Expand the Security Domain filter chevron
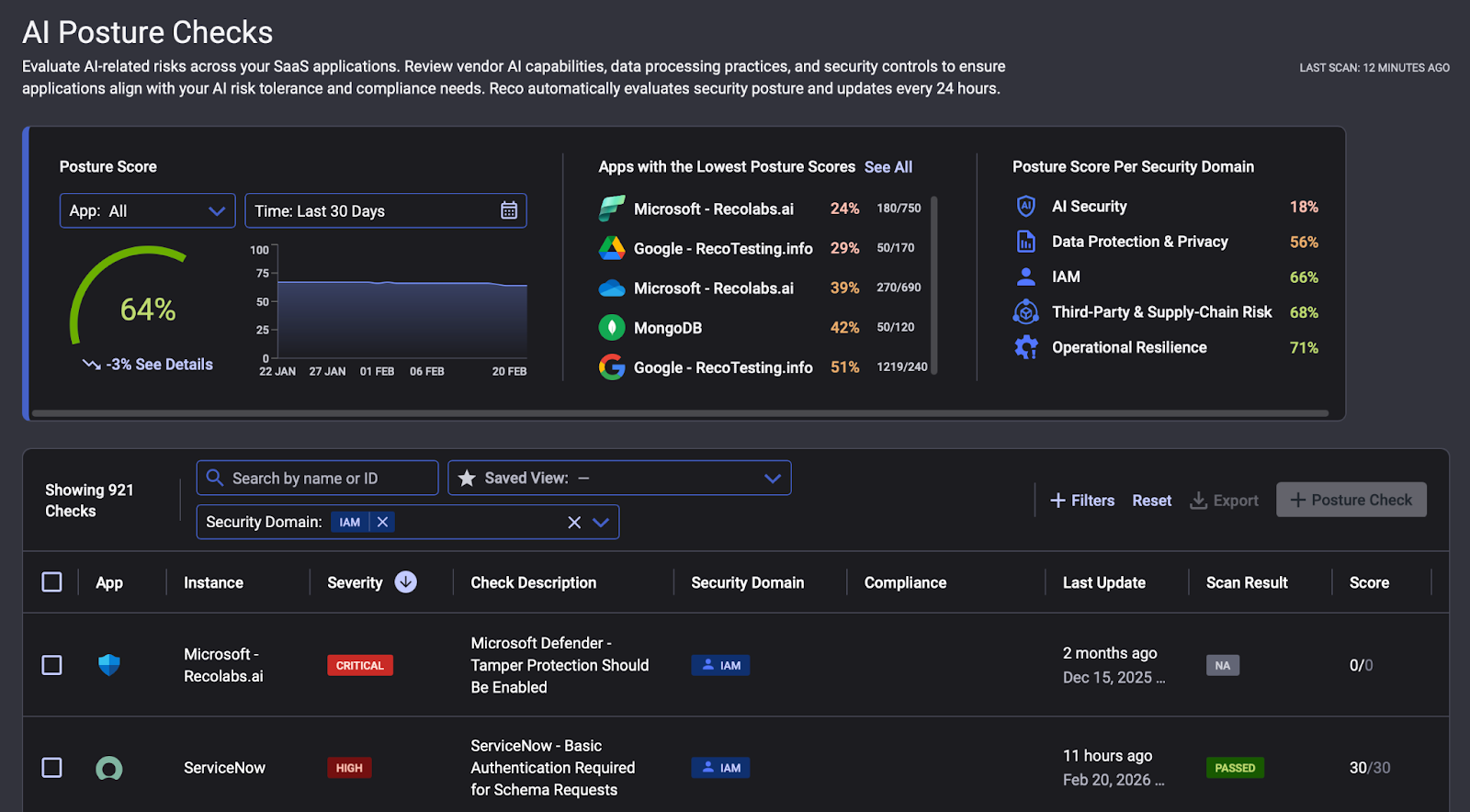The width and height of the screenshot is (1470, 812). 601,522
